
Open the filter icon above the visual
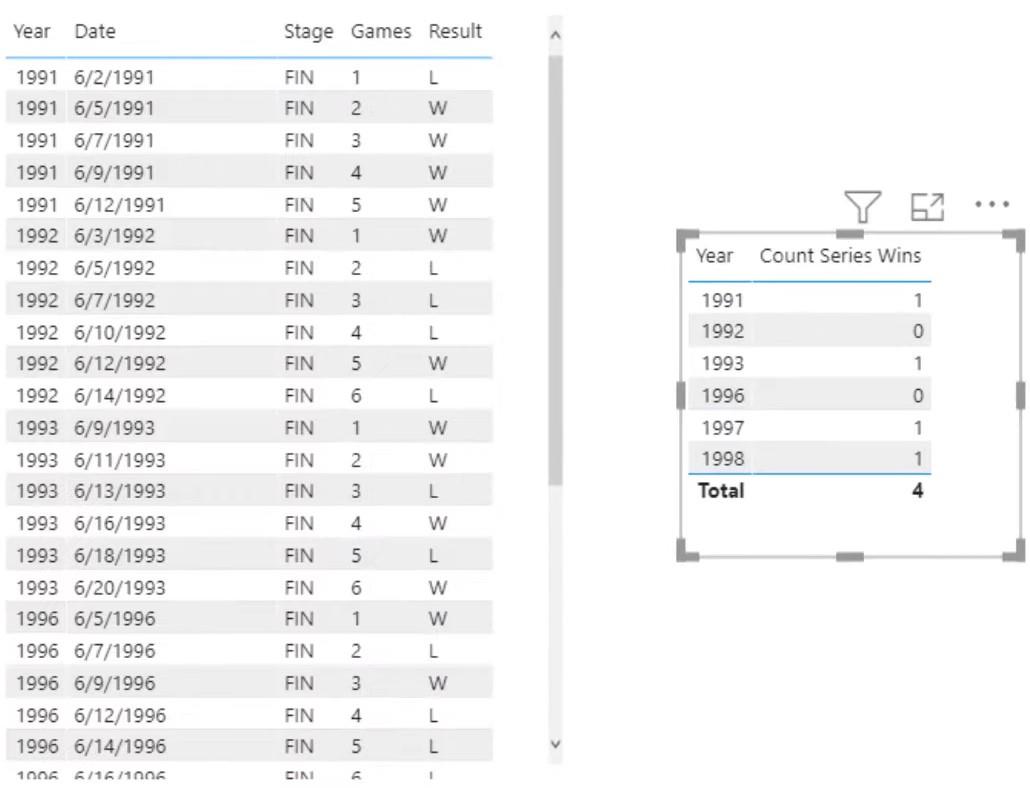coord(862,207)
